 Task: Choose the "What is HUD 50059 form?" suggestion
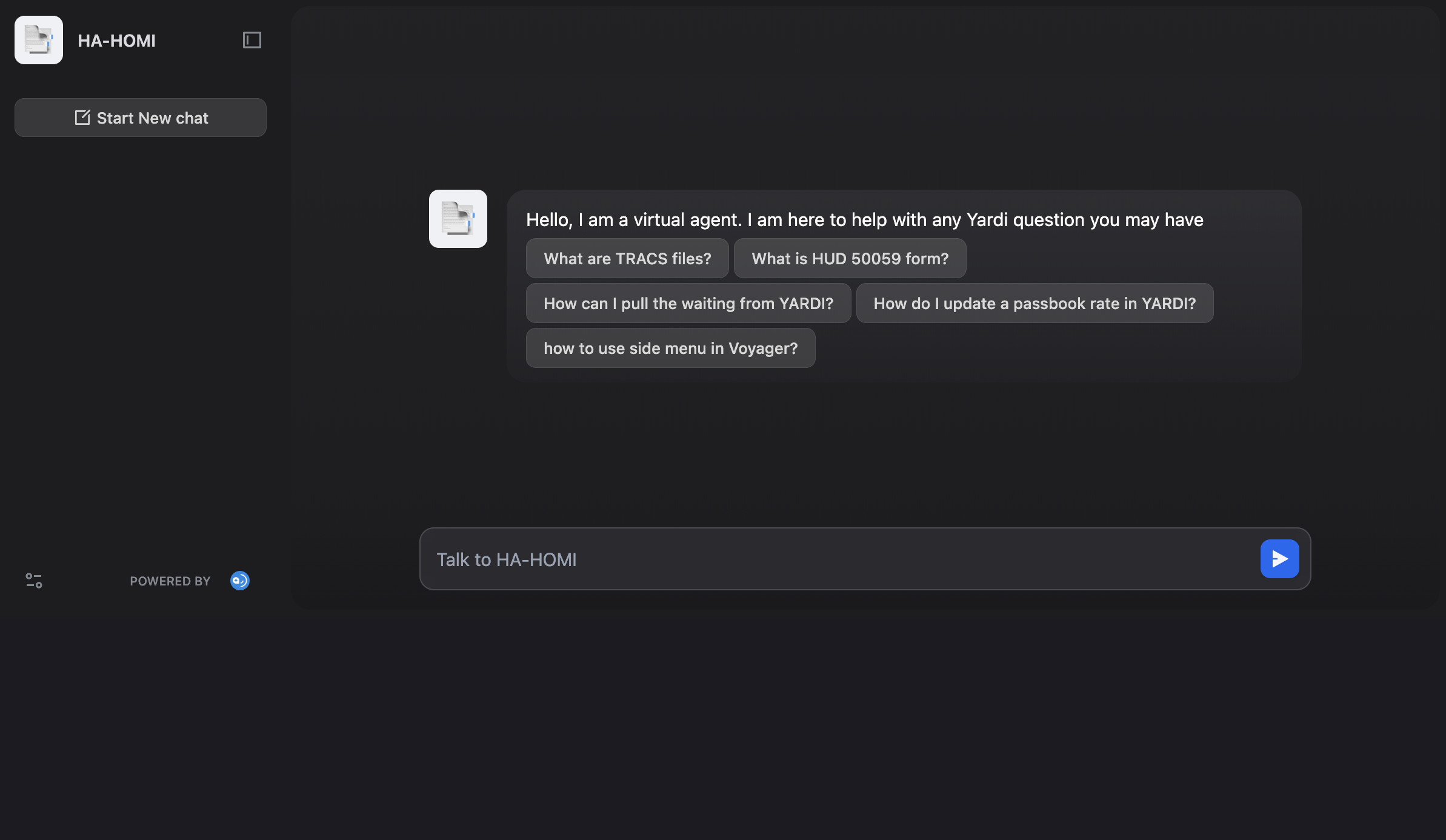point(850,259)
